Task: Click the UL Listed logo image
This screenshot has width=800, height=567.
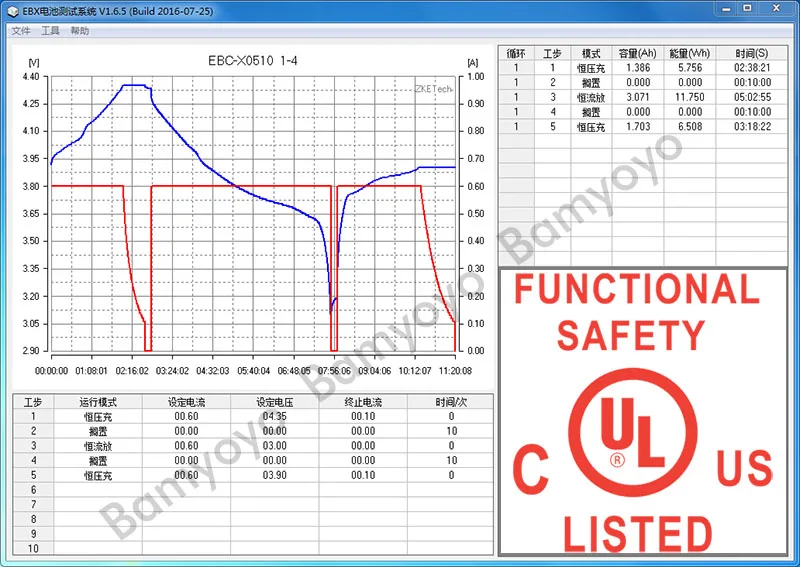Action: point(643,412)
